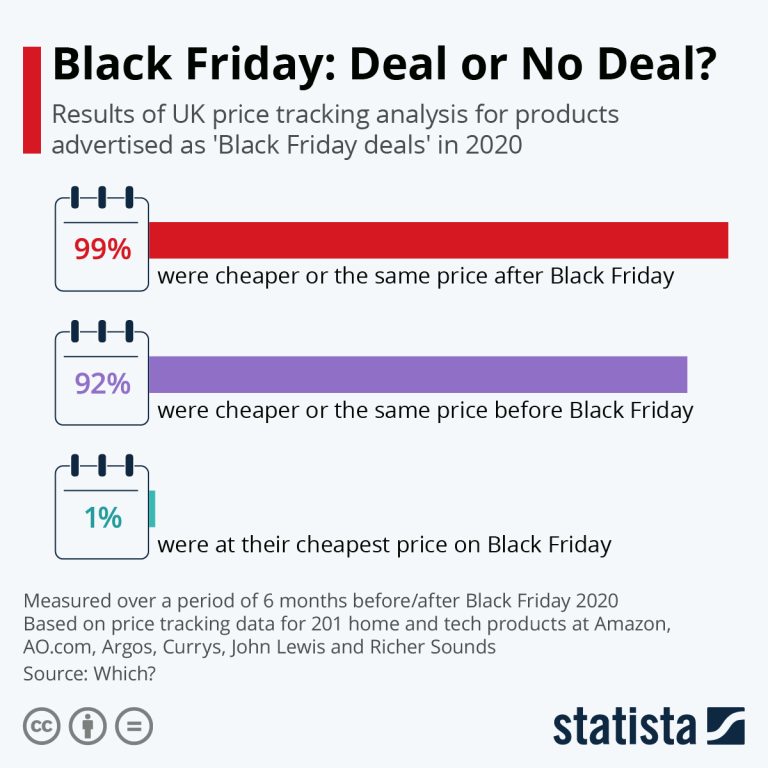Click the red accent bar beside title
Screen dimensions: 768x768
(x=30, y=100)
